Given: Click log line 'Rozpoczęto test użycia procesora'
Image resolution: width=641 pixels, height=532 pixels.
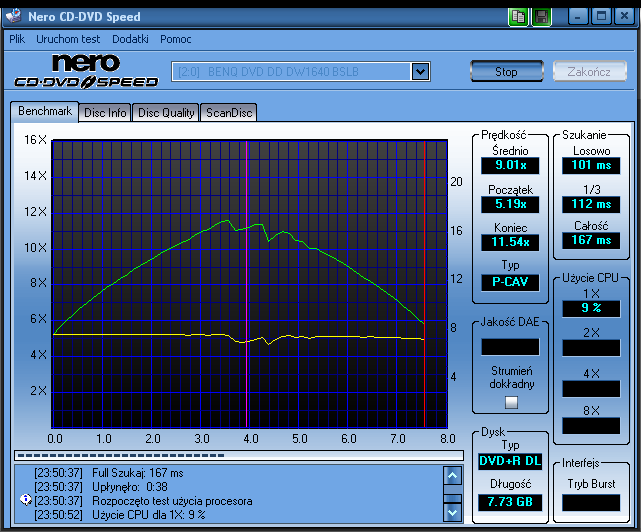Looking at the screenshot, I should coord(172,501).
